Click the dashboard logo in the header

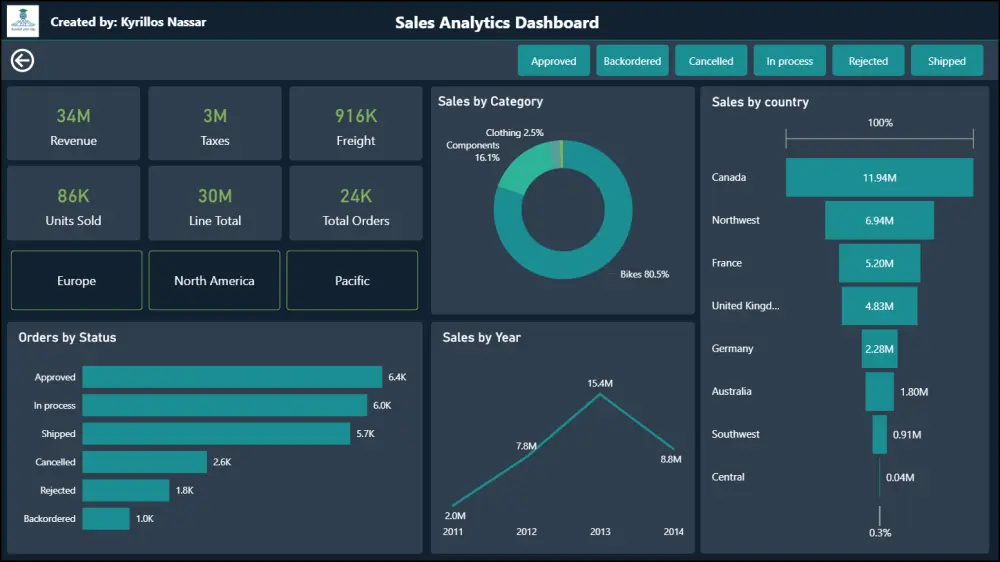(23, 21)
